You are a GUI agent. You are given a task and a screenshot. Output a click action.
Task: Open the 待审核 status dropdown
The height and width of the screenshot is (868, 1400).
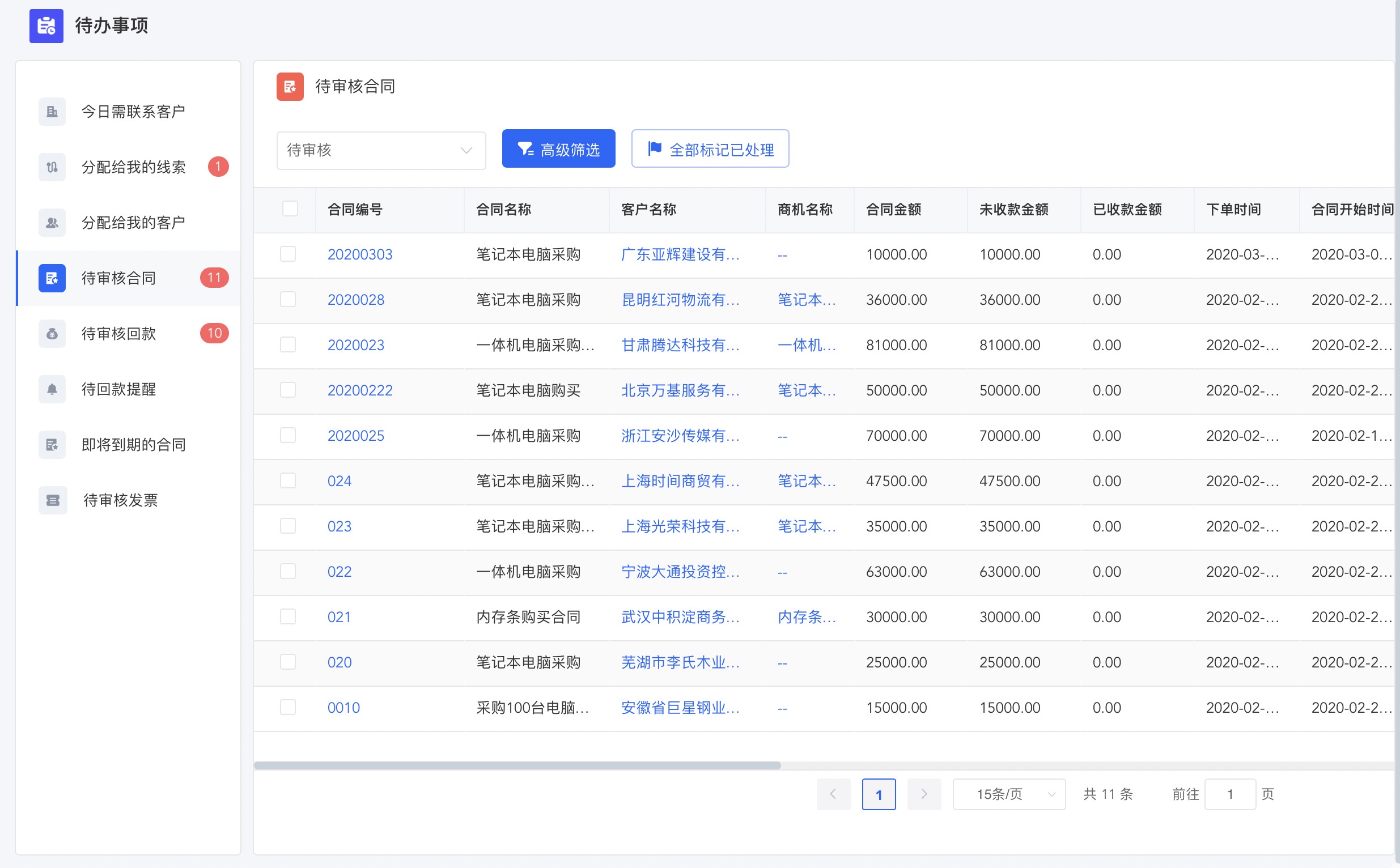[381, 150]
